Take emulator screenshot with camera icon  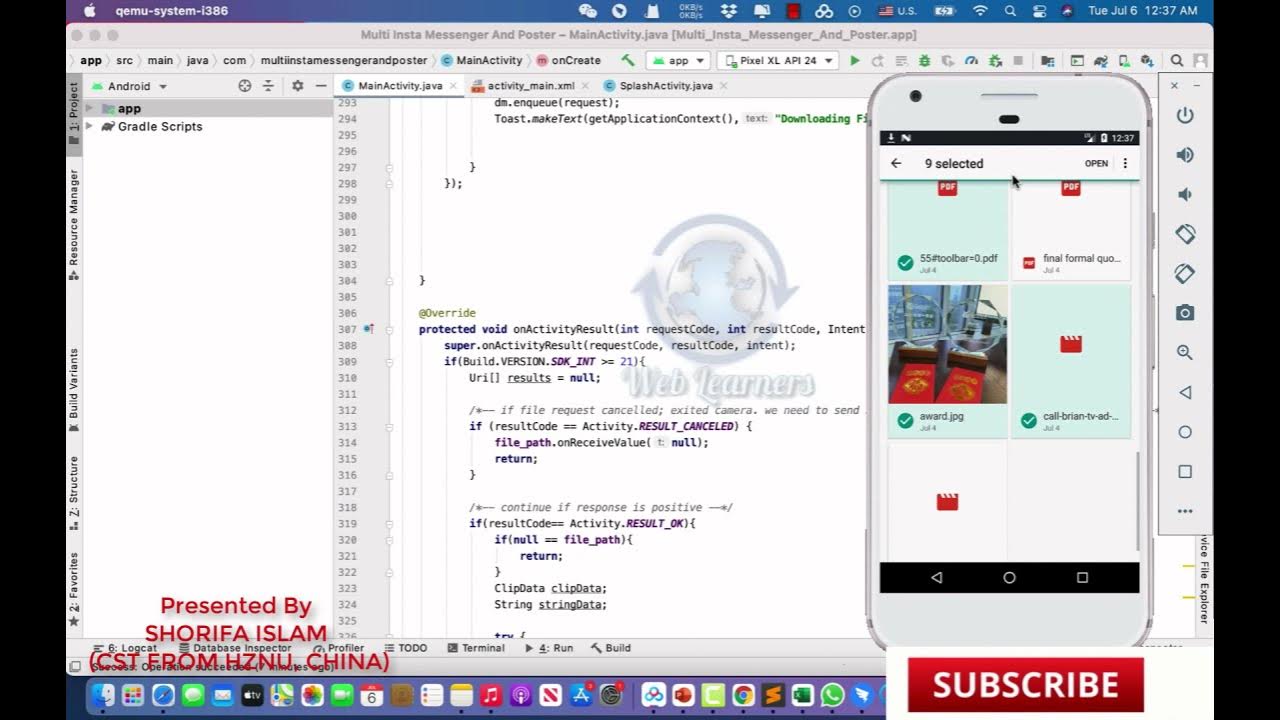(1185, 313)
